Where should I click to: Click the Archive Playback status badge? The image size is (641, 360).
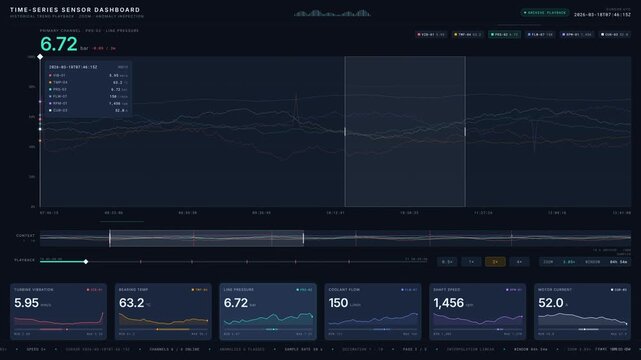[545, 13]
